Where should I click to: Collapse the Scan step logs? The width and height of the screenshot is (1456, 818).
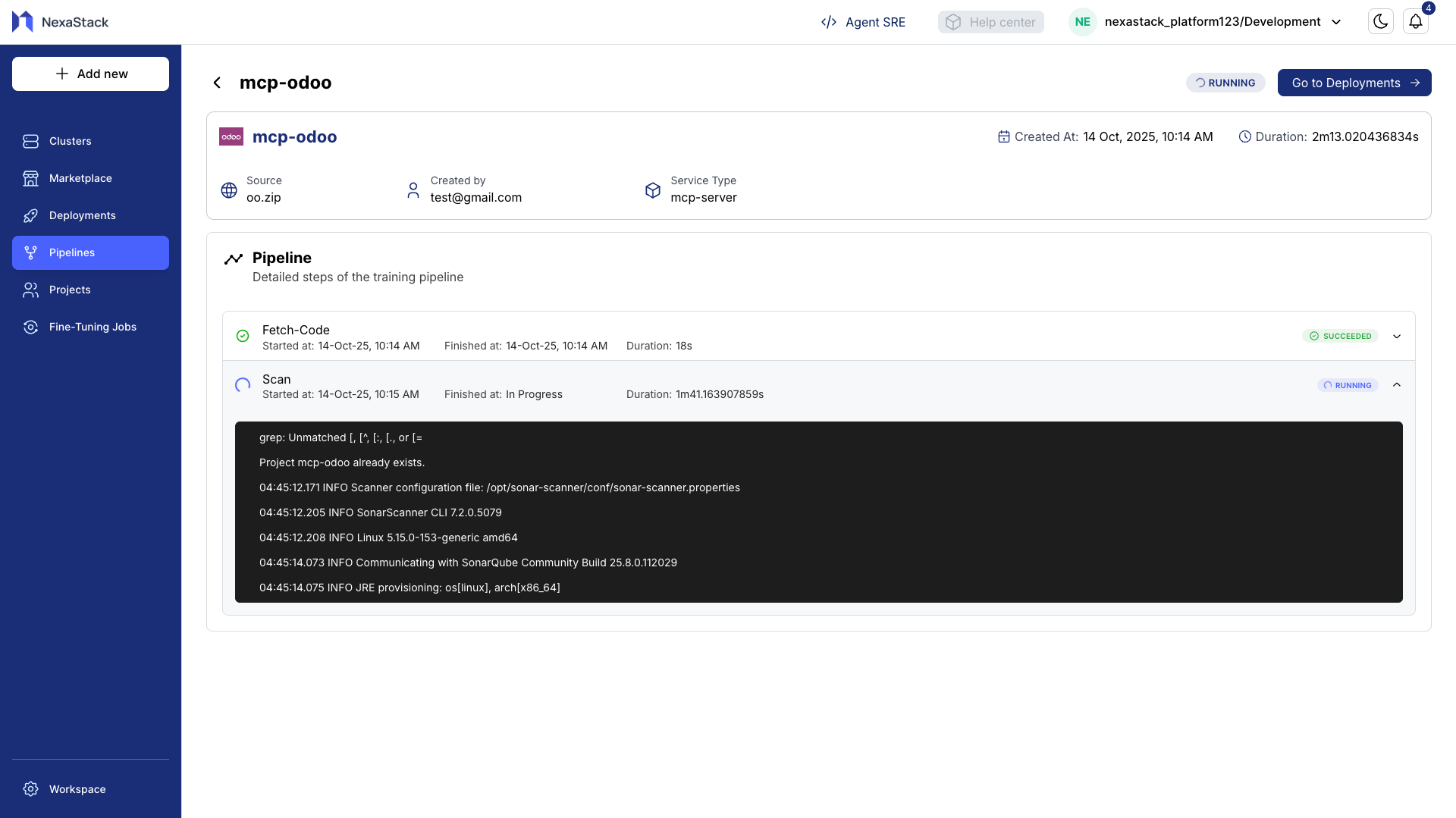[x=1398, y=384]
